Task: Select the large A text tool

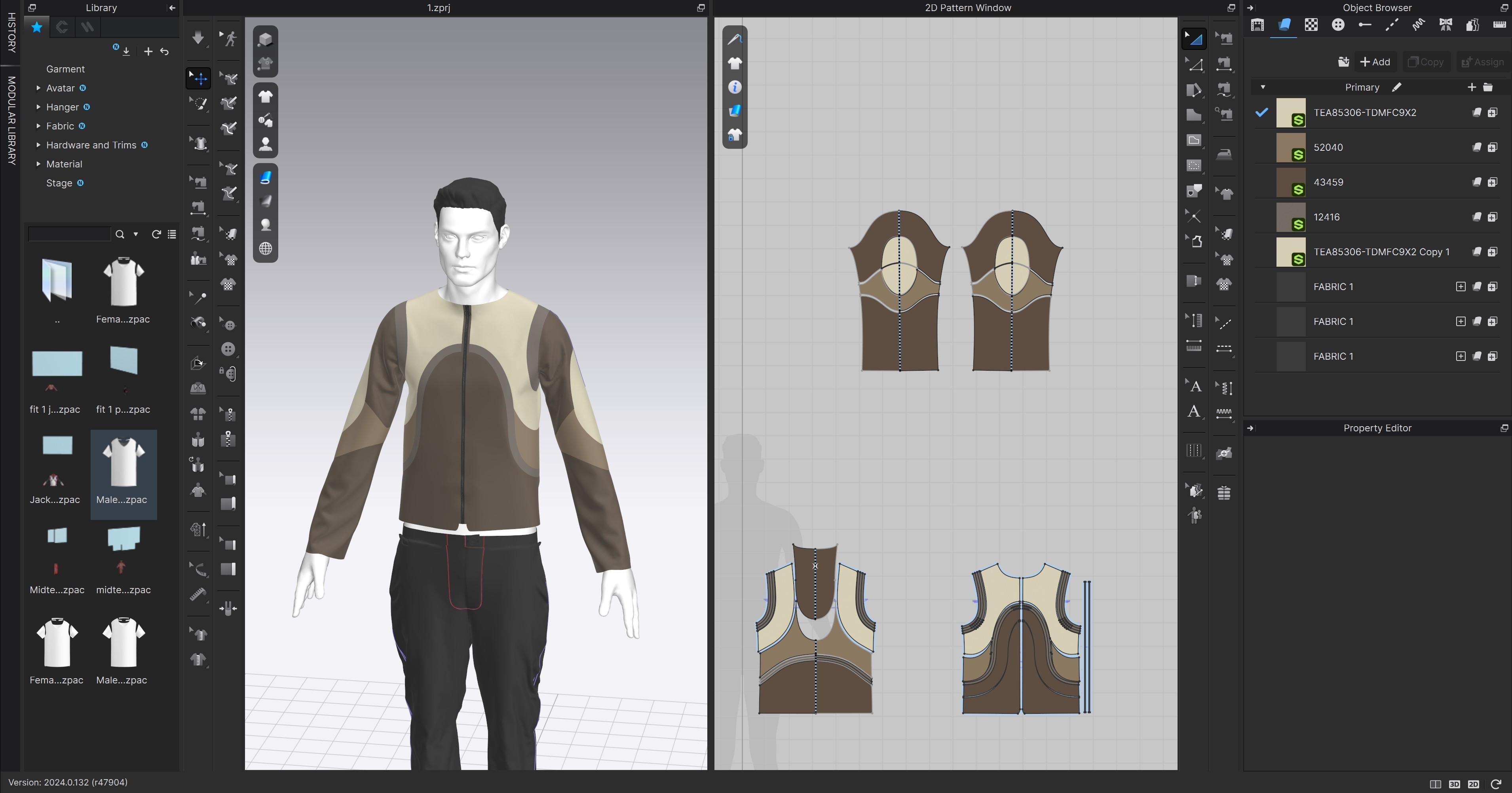Action: [x=1193, y=412]
